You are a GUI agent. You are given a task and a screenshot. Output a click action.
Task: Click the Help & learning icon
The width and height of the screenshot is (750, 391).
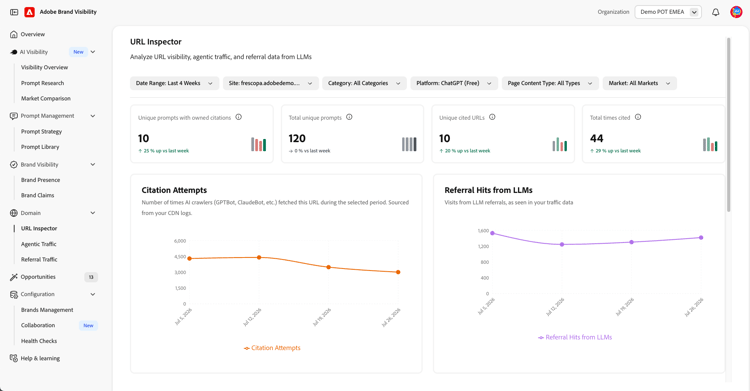pos(13,358)
